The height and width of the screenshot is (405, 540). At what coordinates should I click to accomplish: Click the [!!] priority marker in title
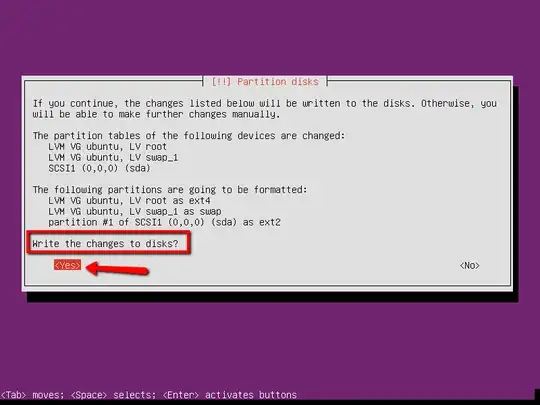[x=221, y=82]
